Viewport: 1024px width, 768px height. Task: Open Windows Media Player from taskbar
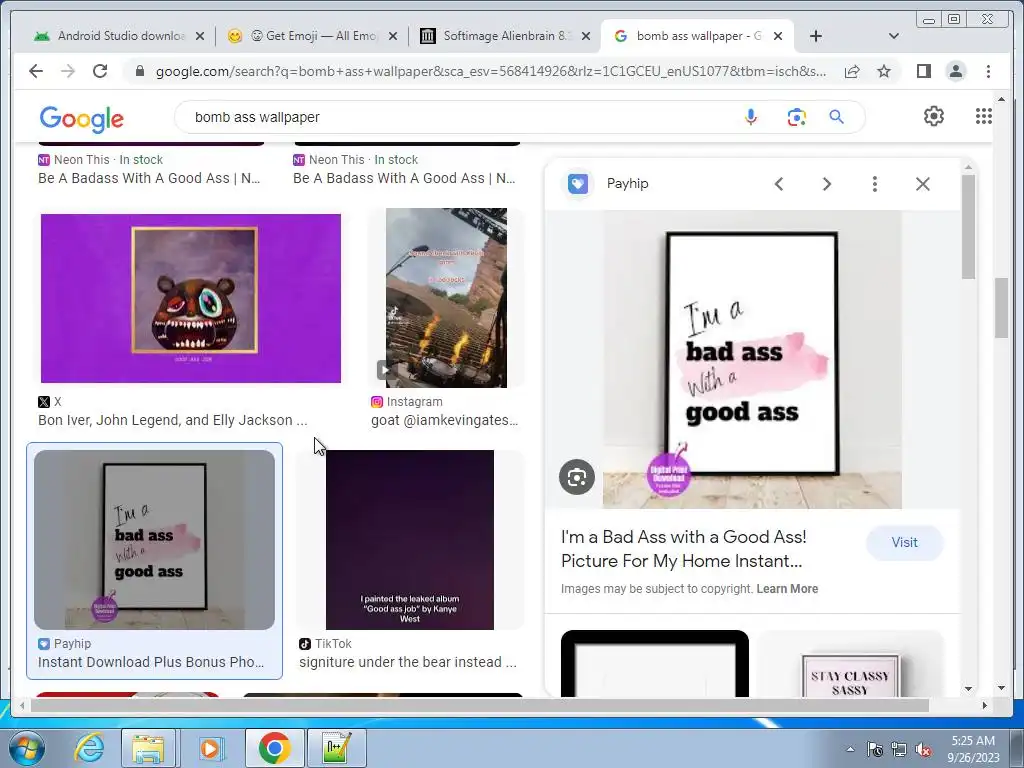click(210, 748)
